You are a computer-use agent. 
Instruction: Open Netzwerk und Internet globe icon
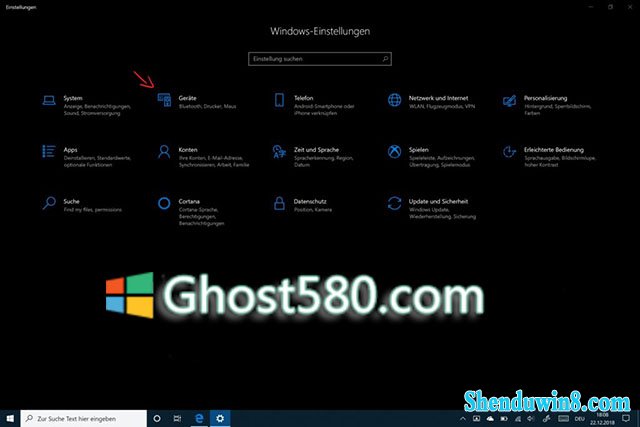(394, 100)
